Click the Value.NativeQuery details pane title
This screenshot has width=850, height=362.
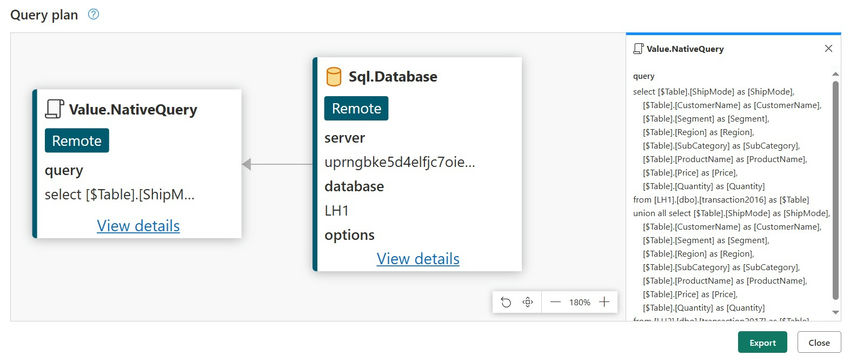685,49
